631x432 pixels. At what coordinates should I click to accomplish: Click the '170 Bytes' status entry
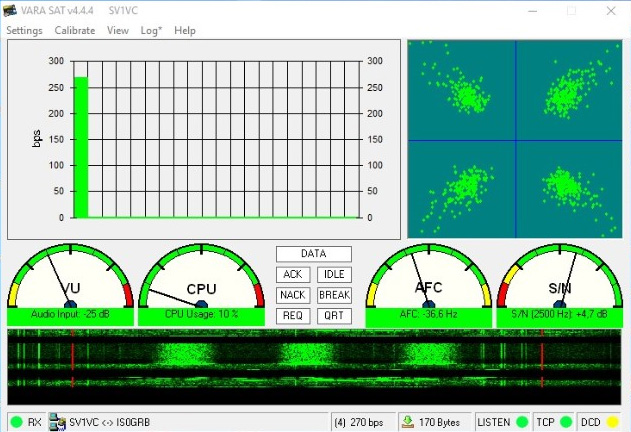point(439,422)
